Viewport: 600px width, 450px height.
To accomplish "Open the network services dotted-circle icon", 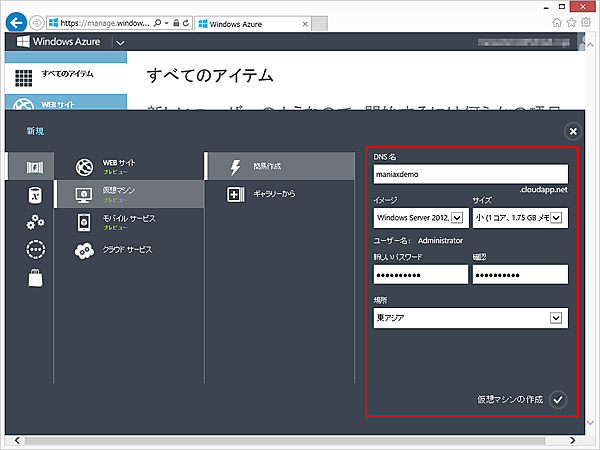I will point(35,250).
